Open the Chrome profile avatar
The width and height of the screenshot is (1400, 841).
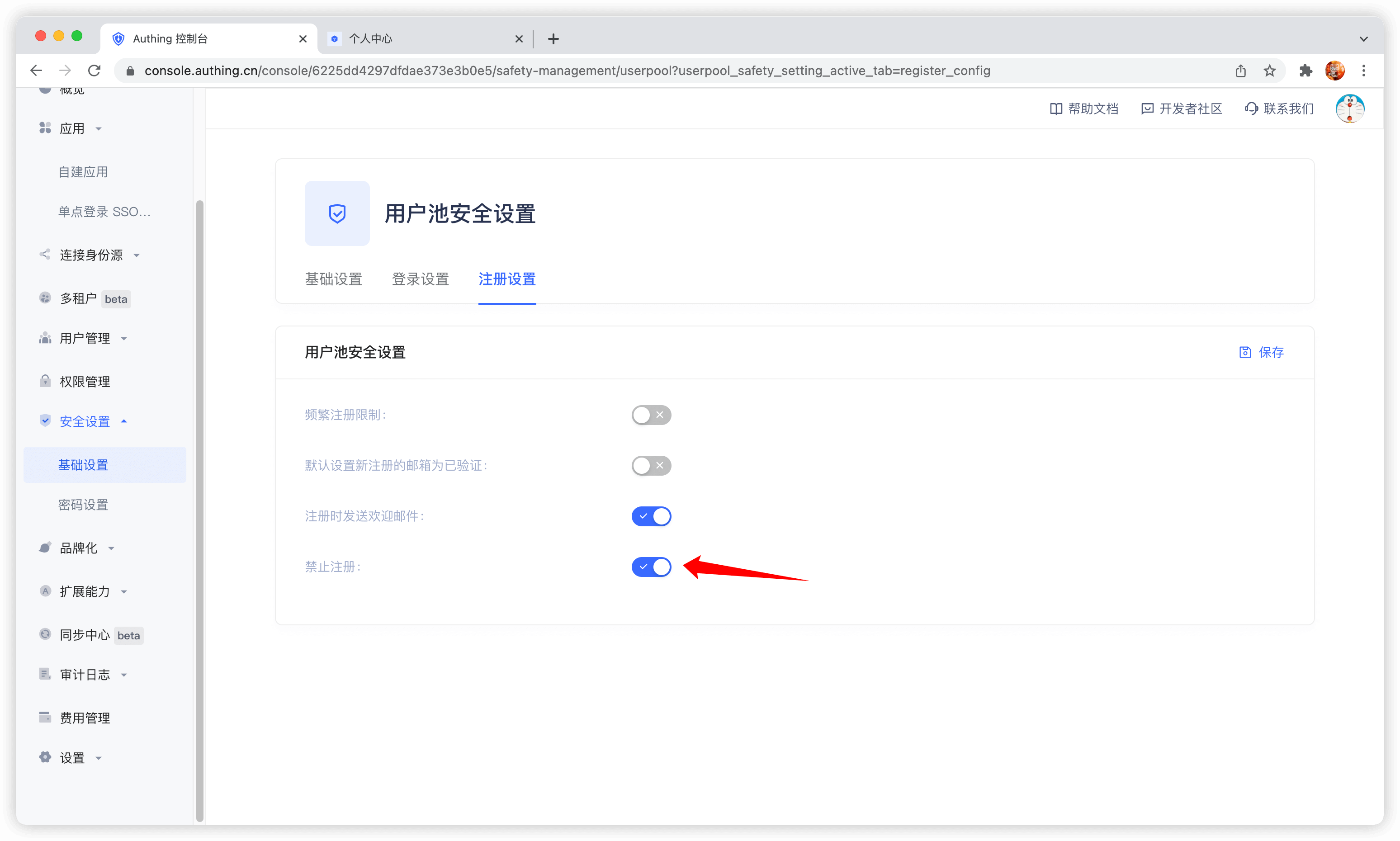point(1335,70)
